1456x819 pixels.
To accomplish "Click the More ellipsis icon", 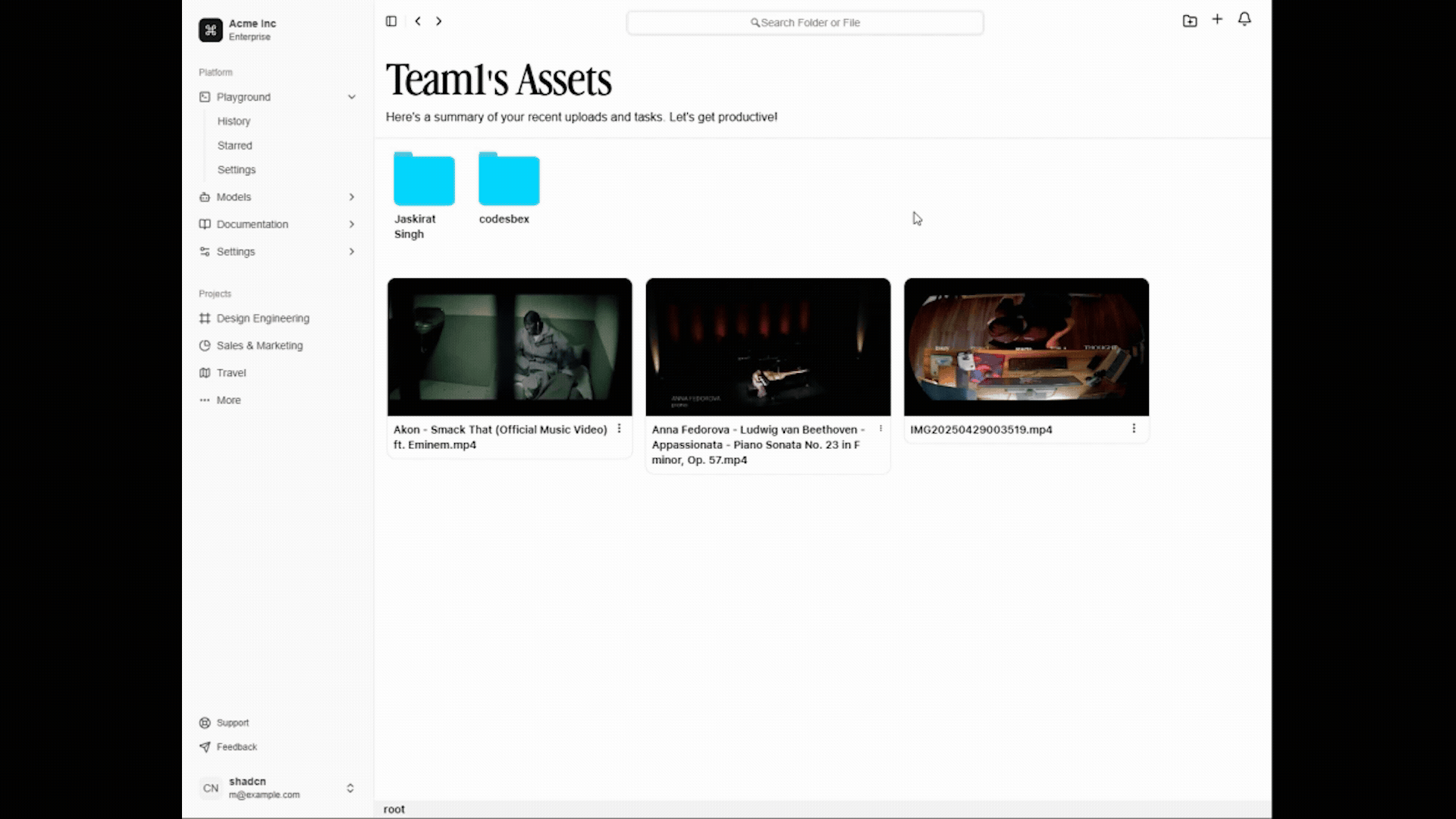I will coord(205,400).
